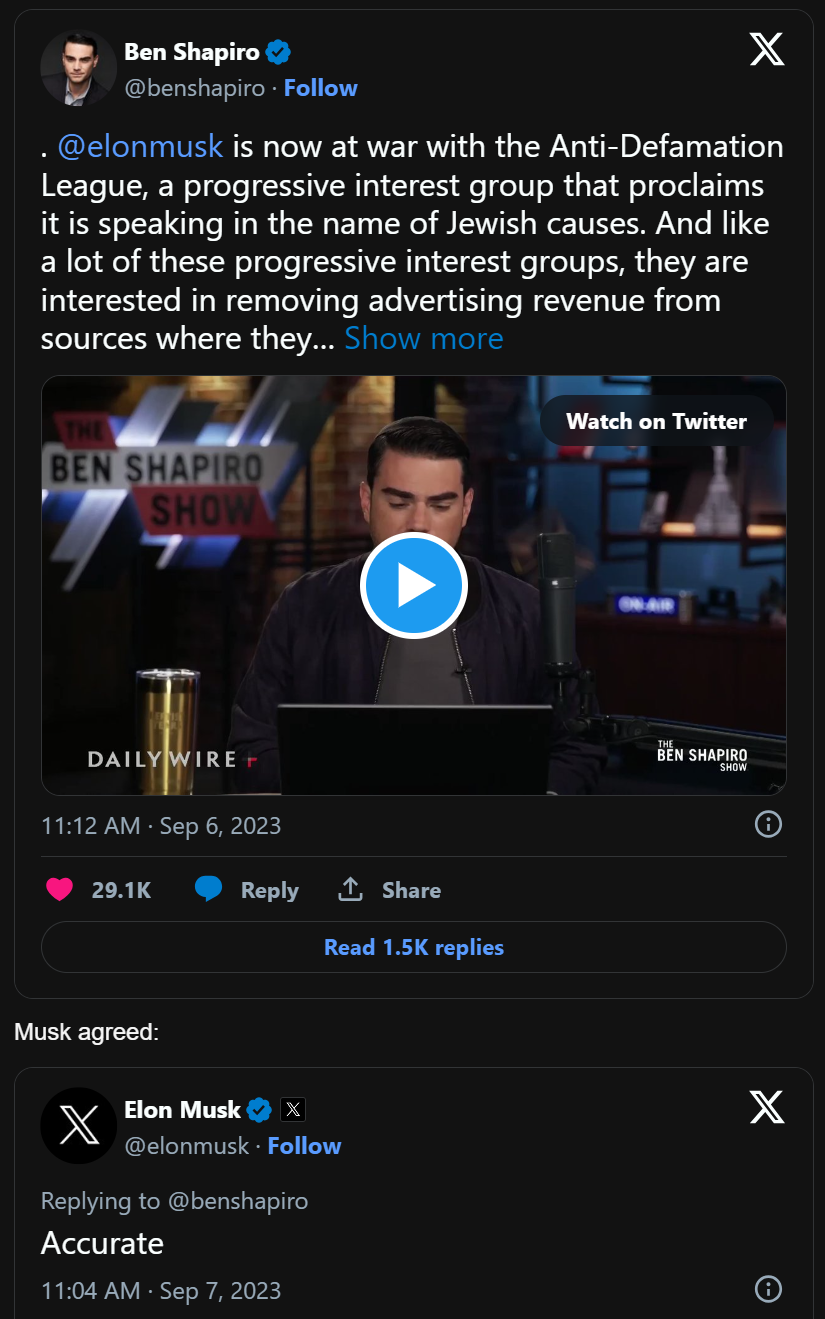Open Elon Musk's X avatar
Viewport: 825px width, 1319px height.
(78, 1126)
